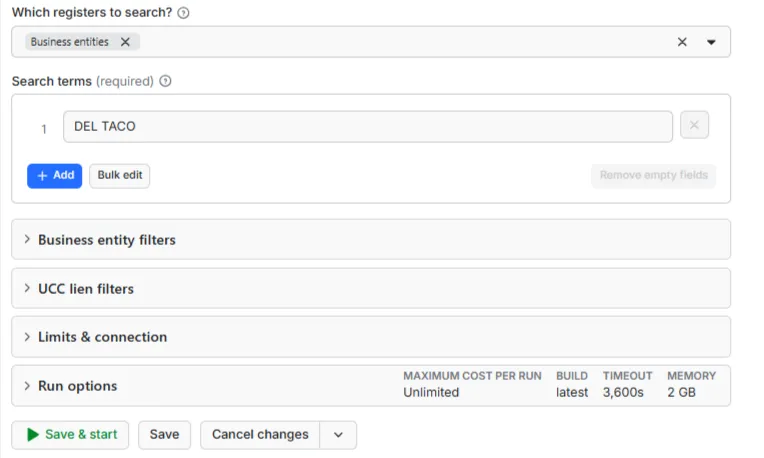Expand Limits & connection section
764x458 pixels.
pyautogui.click(x=371, y=337)
